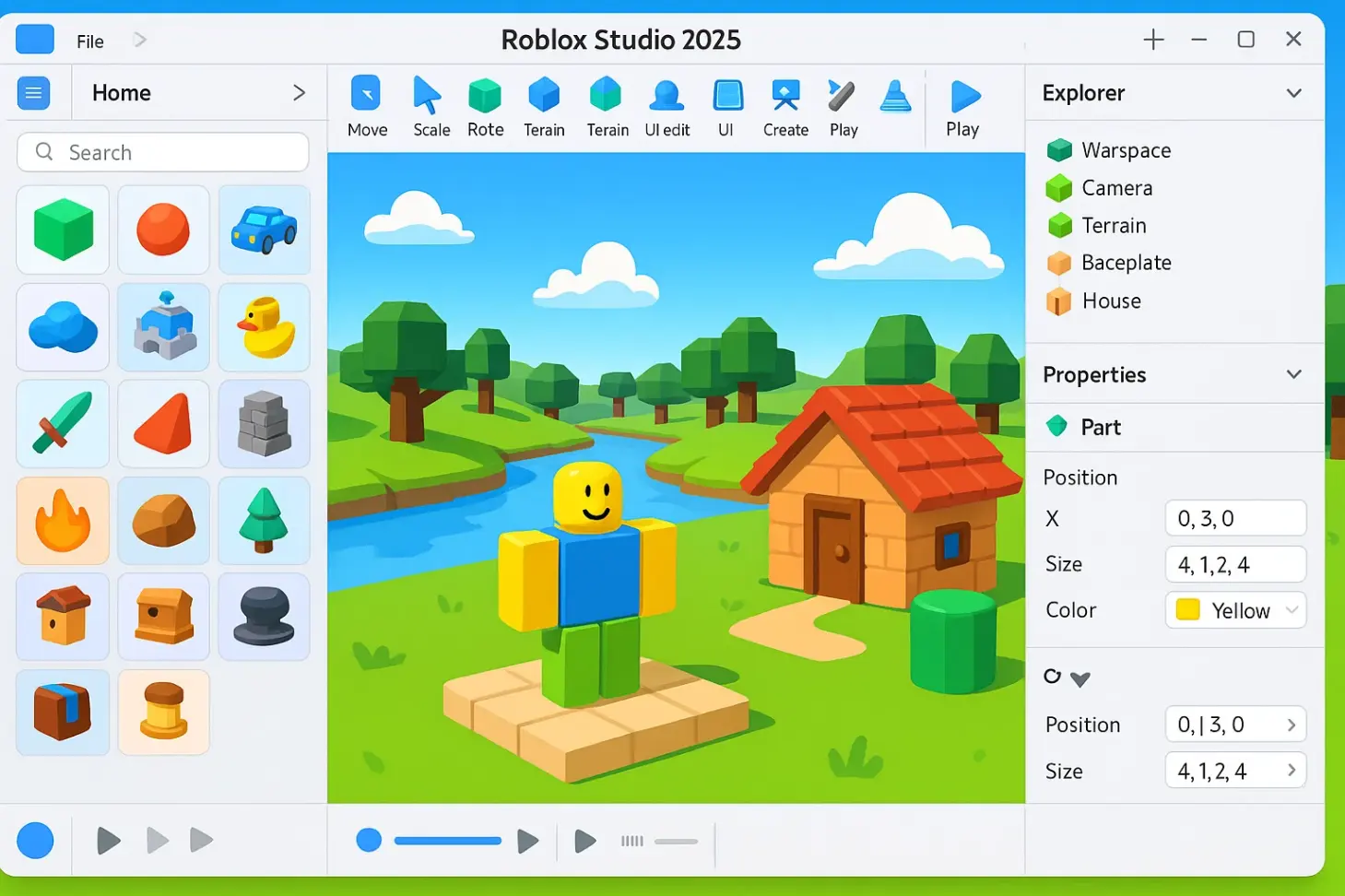This screenshot has width=1345, height=896.
Task: Expand the lower Position field arrow
Action: [1291, 725]
